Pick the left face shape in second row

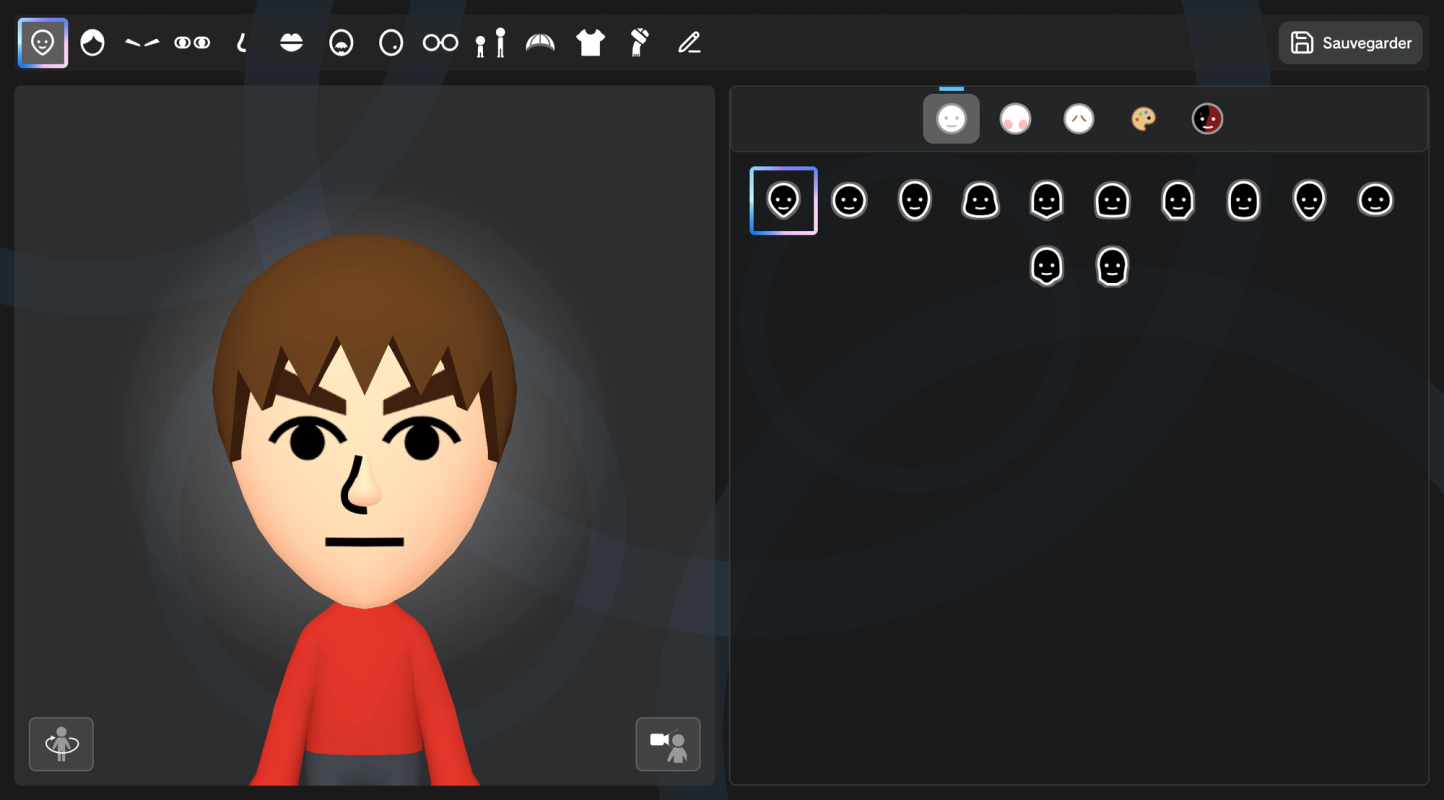click(x=1046, y=267)
